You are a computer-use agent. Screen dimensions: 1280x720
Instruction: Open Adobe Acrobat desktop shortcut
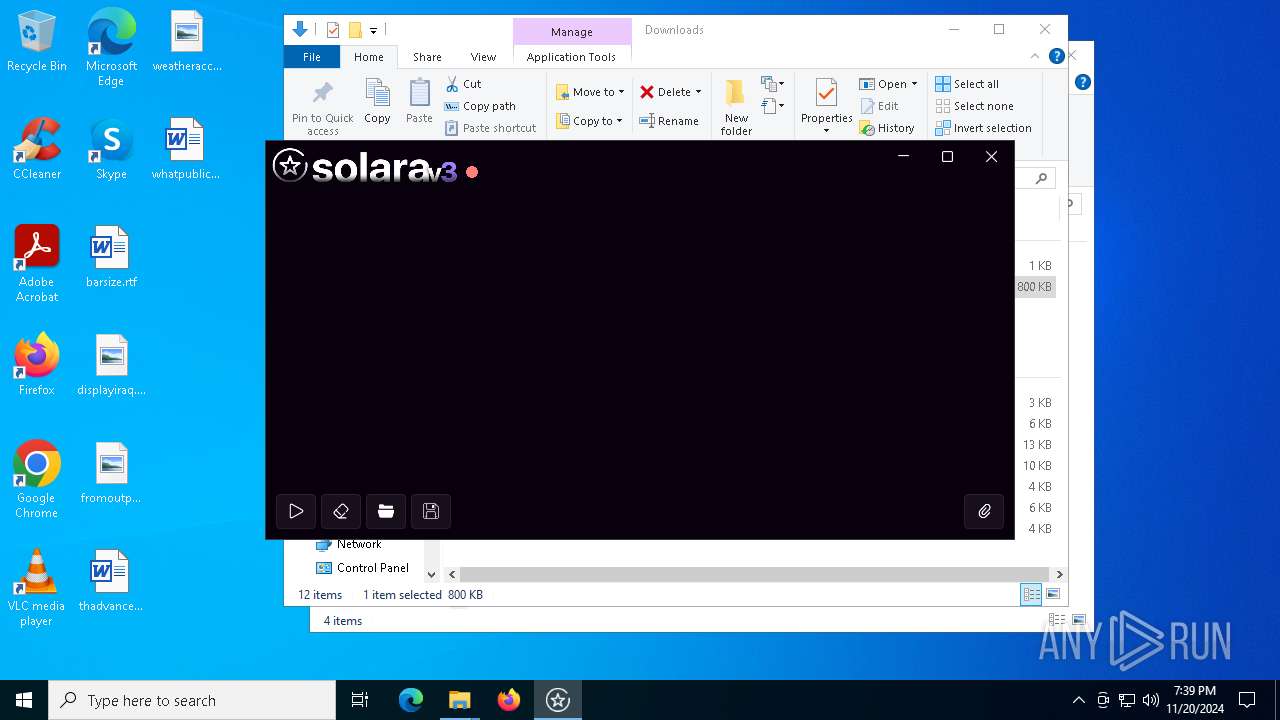coord(37,265)
